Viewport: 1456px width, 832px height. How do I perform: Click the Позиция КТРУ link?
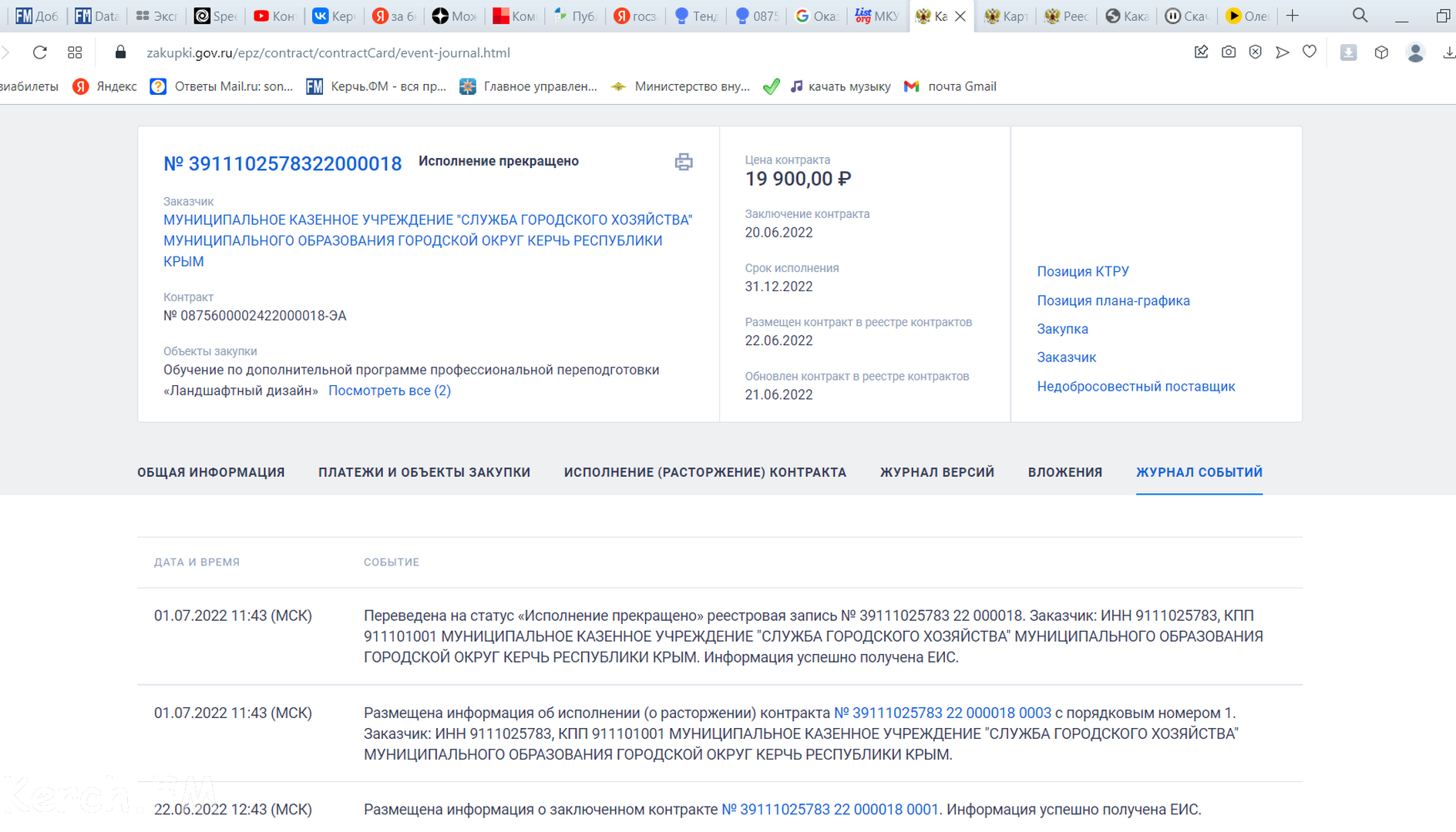click(1082, 271)
